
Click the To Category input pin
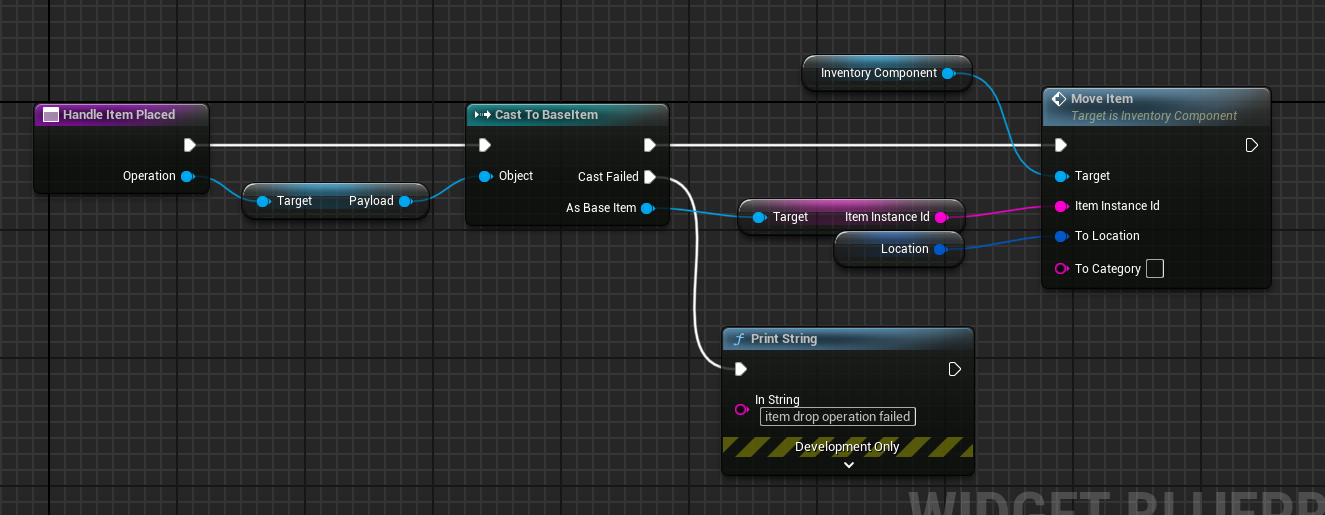point(1061,269)
